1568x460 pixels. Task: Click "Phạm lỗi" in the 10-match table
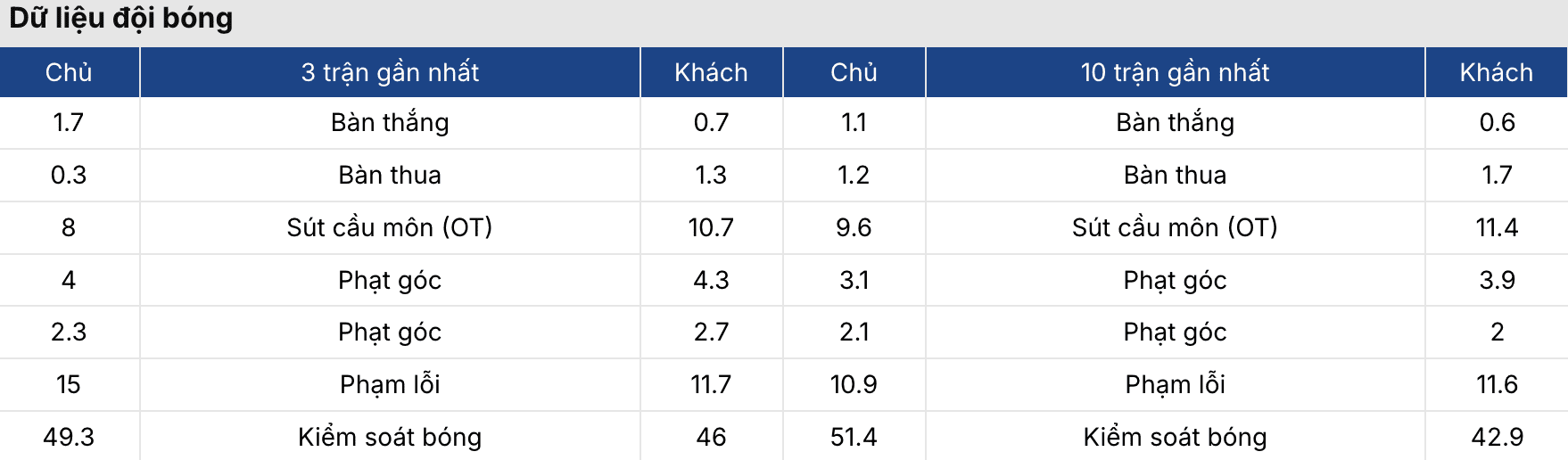(x=1175, y=384)
